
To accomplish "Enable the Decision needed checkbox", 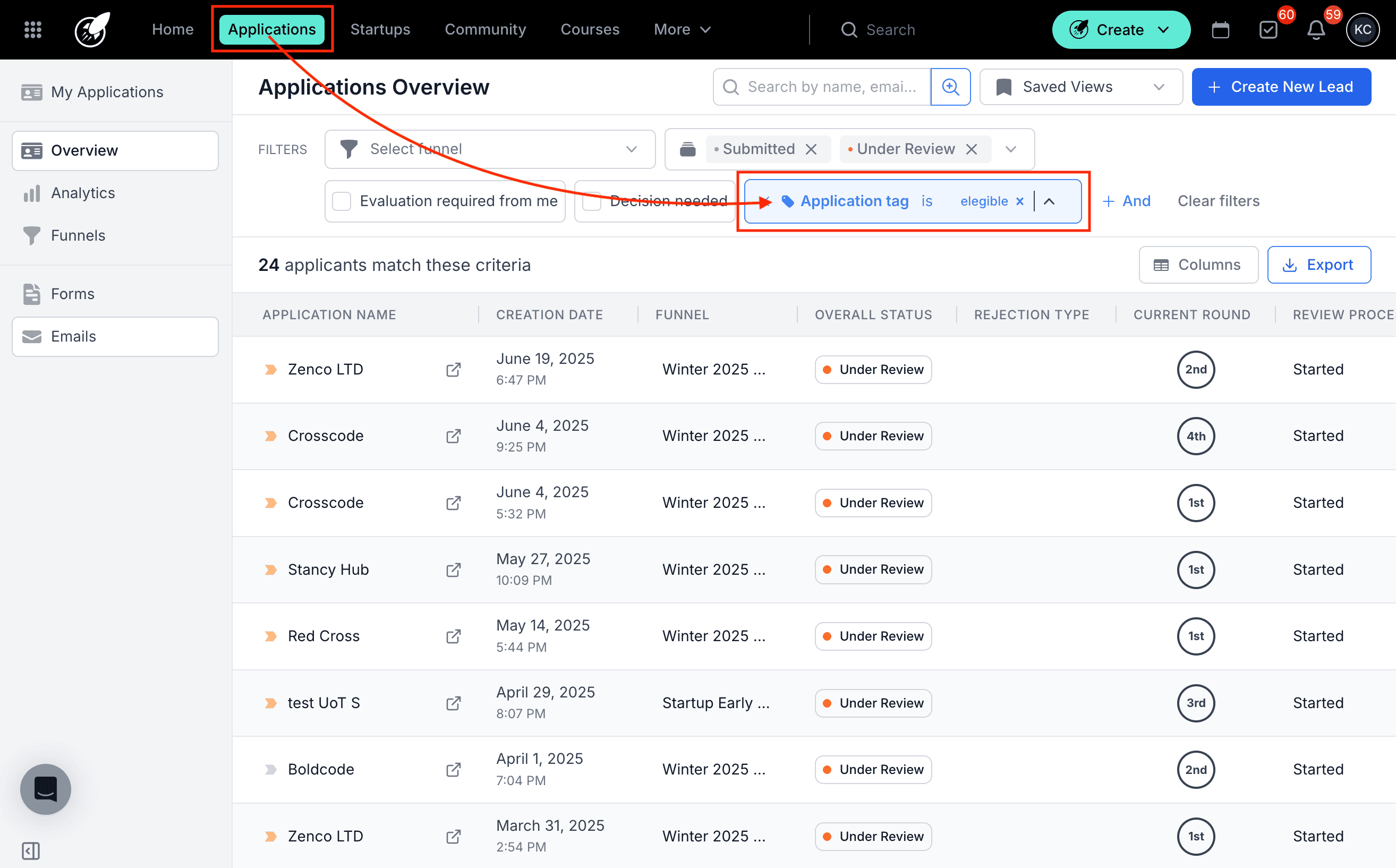I will pyautogui.click(x=592, y=201).
